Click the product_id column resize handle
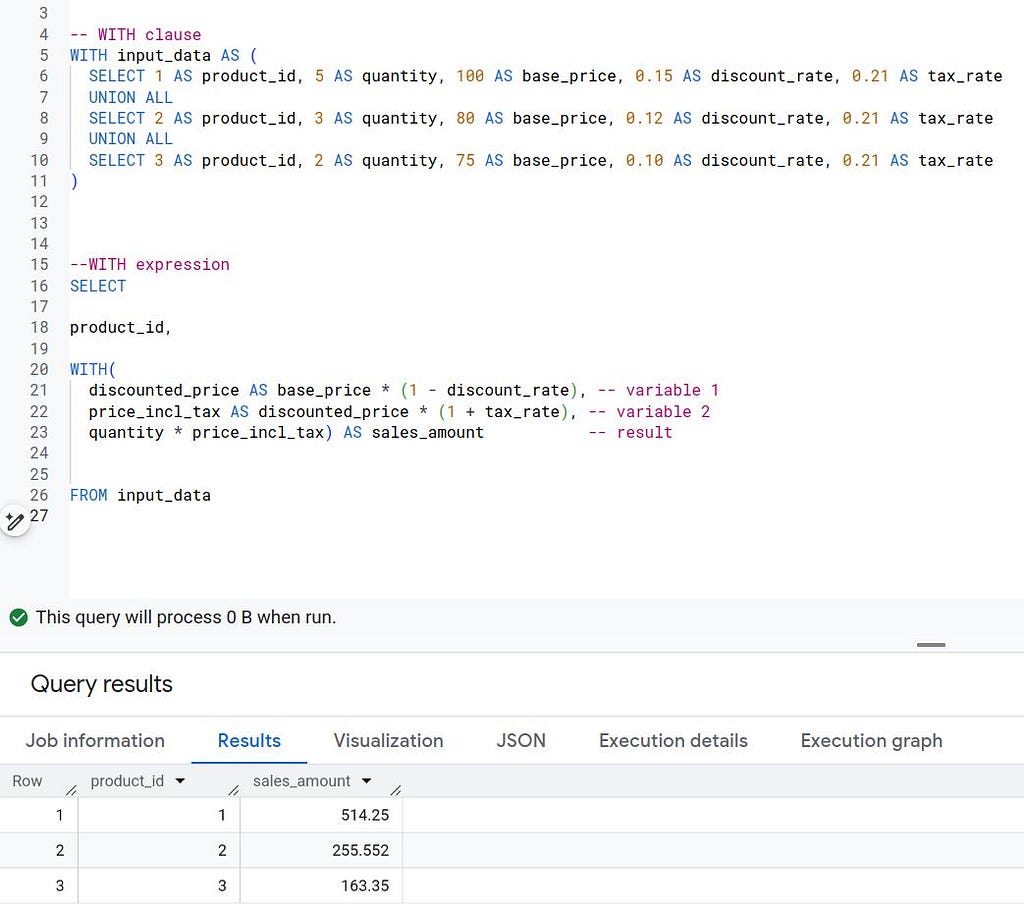Viewport: 1024px width, 906px height. [233, 790]
